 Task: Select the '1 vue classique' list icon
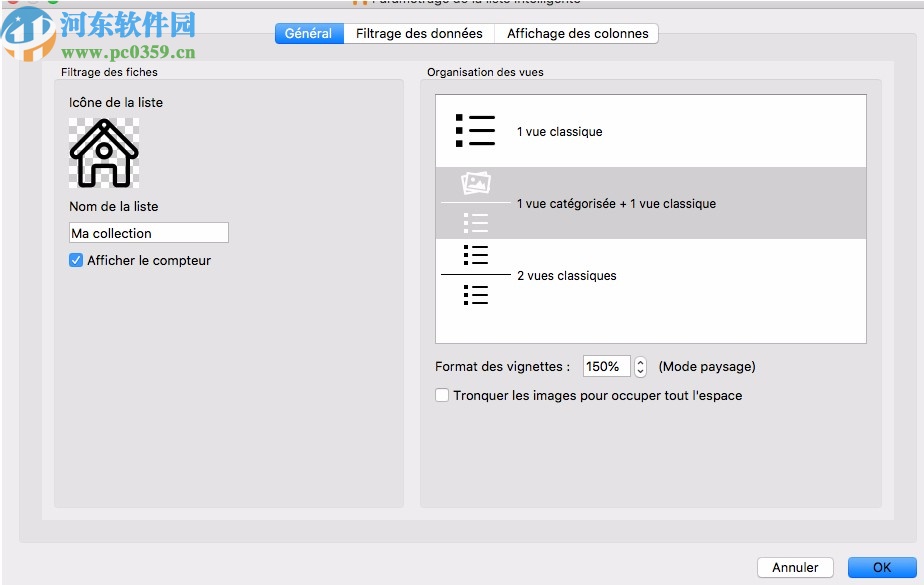point(475,131)
